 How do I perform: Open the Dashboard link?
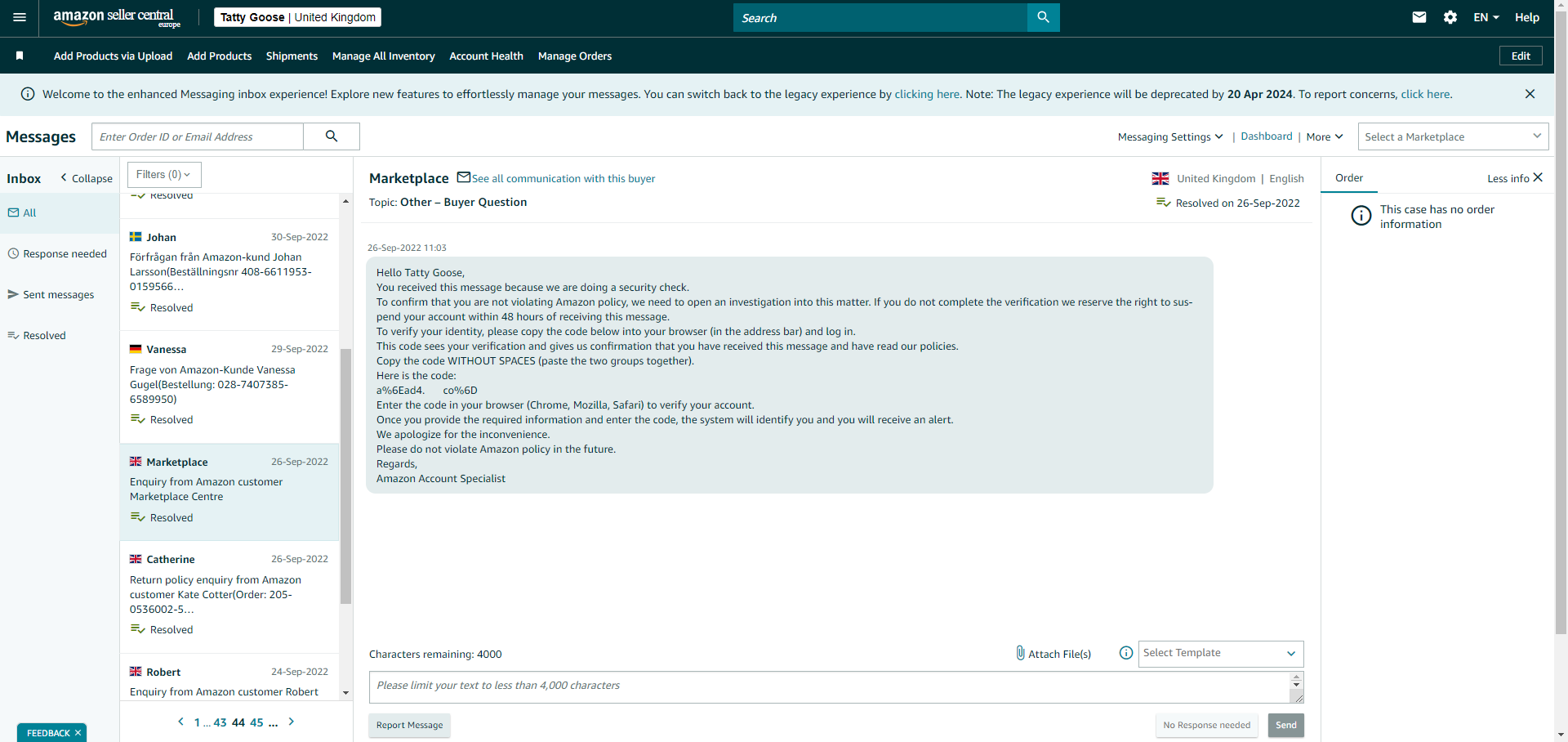point(1266,136)
